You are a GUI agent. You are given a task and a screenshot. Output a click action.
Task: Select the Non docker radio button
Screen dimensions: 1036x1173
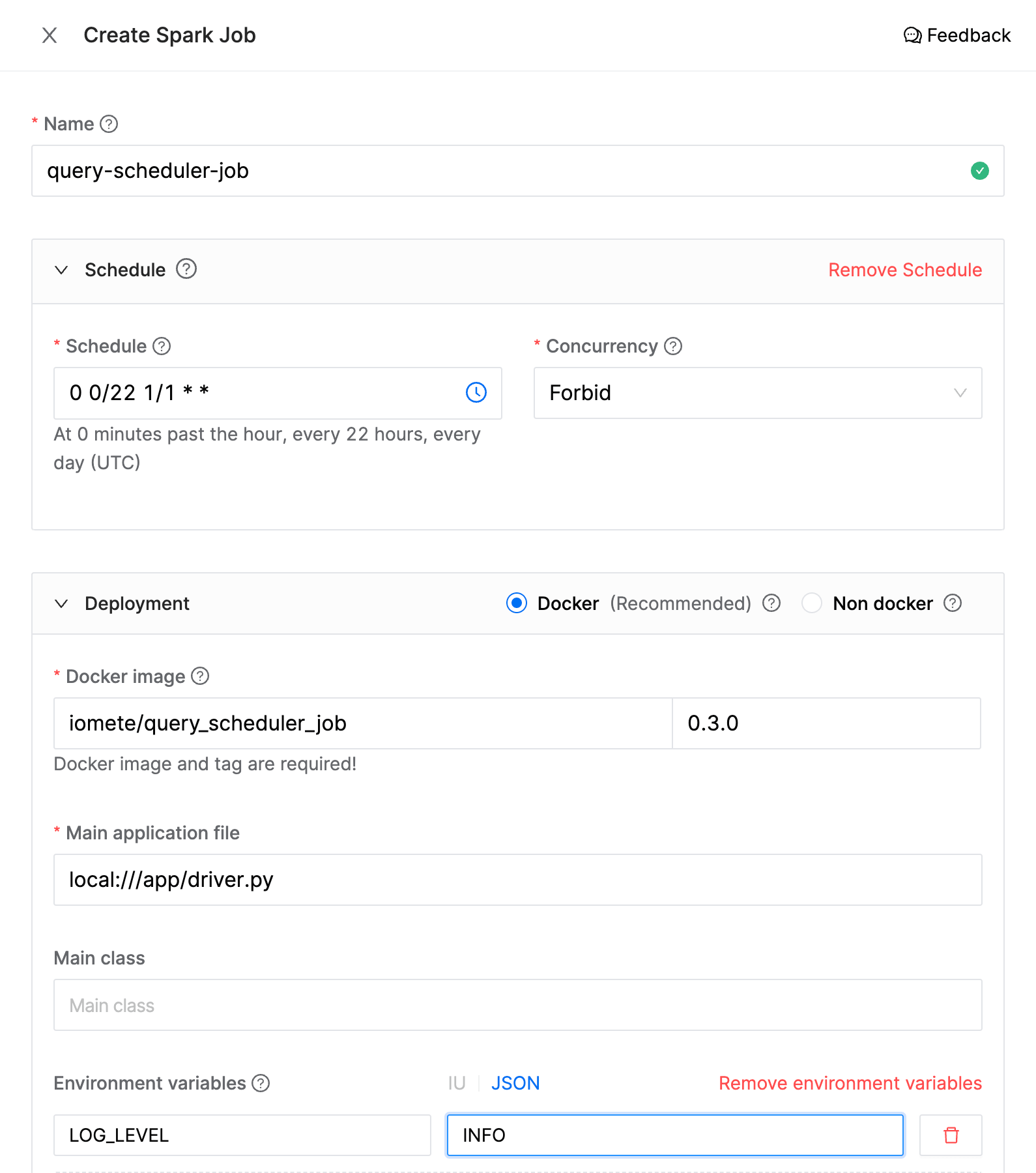811,603
